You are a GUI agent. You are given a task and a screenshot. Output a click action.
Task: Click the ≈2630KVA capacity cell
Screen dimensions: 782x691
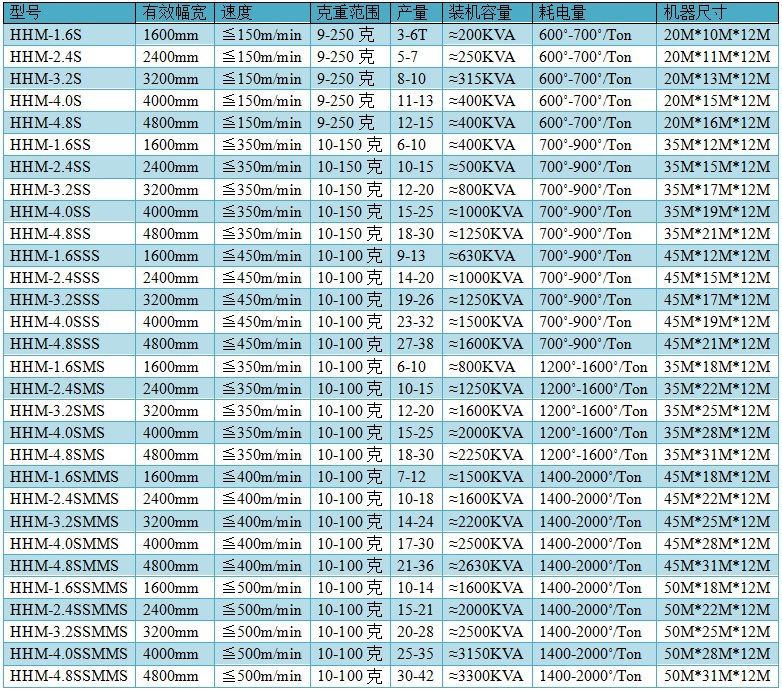(488, 566)
